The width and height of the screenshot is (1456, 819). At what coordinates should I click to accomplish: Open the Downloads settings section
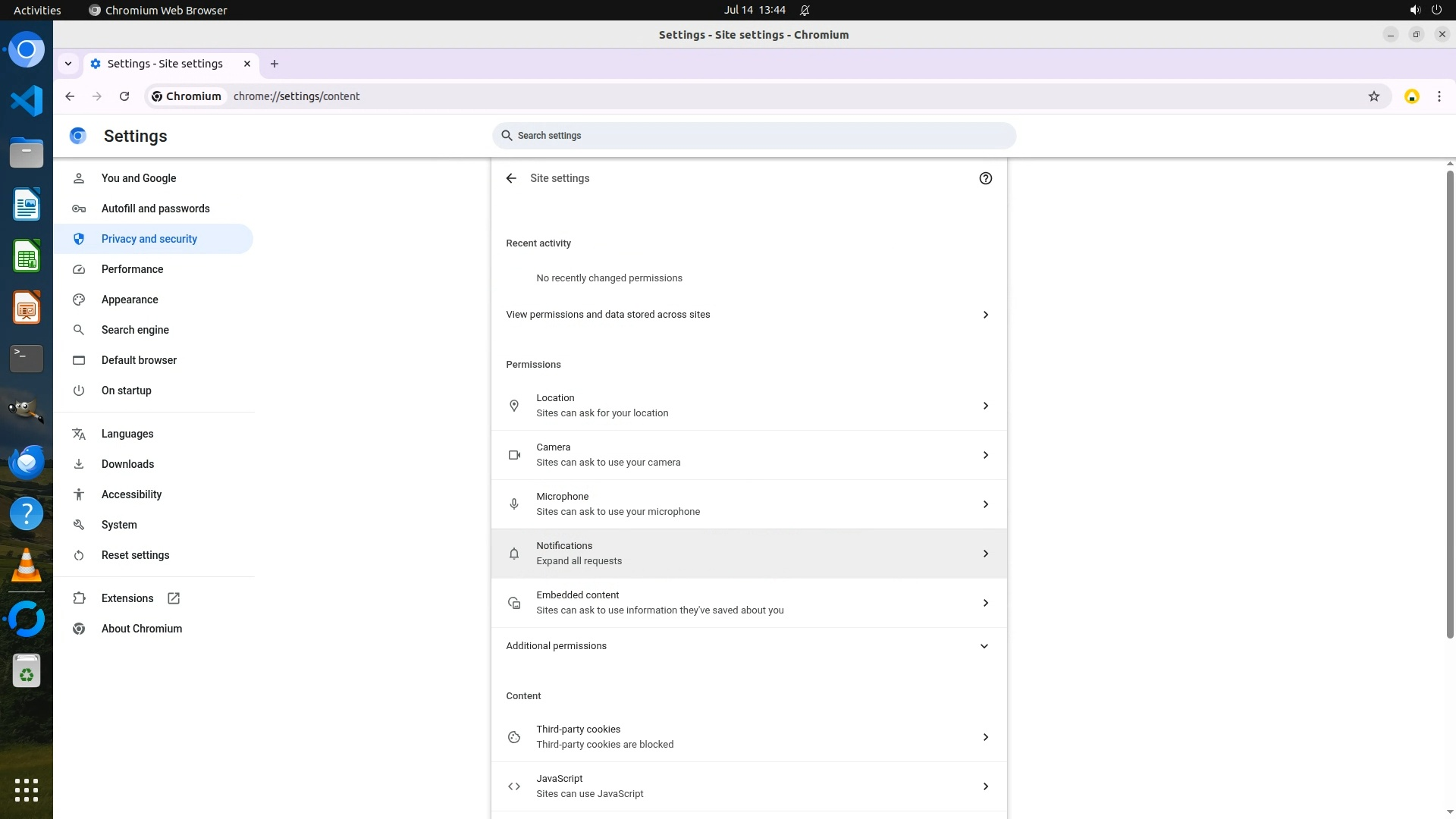point(127,464)
